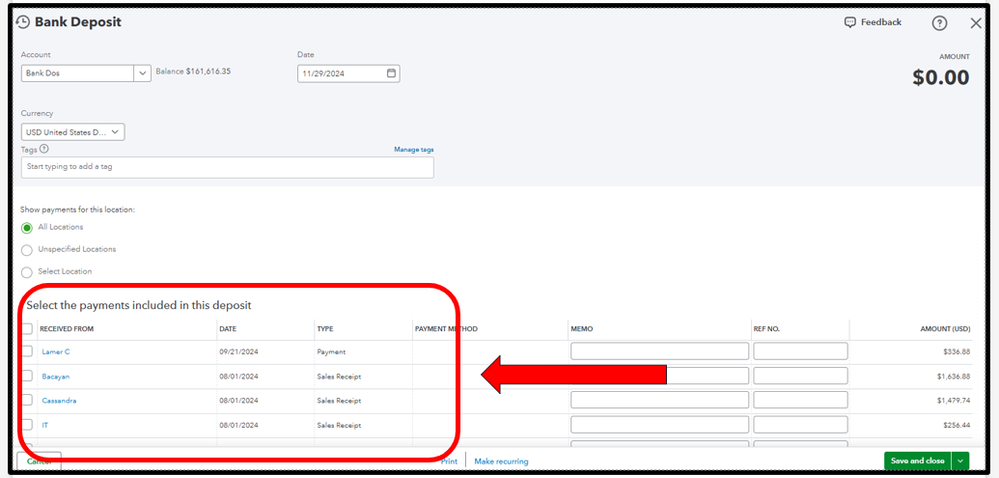
Task: Close the Bank Deposit window
Action: [x=975, y=23]
